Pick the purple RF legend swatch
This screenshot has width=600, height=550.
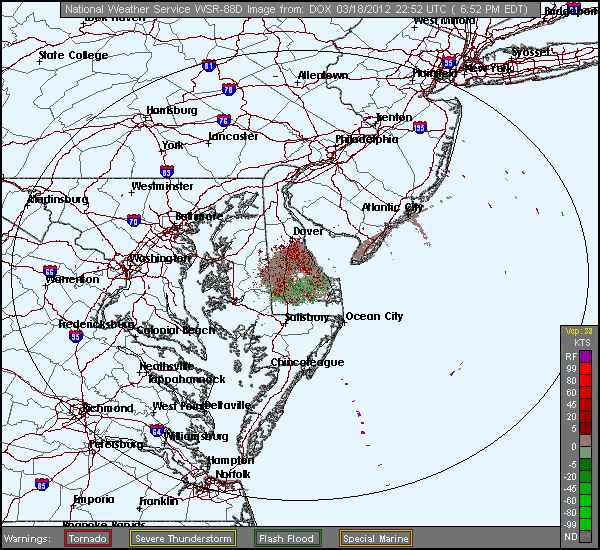585,357
